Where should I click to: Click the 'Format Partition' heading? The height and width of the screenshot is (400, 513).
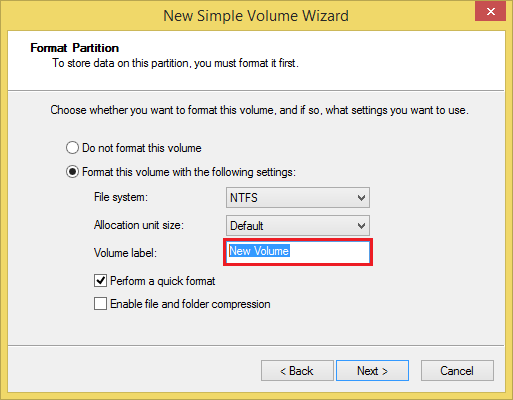[x=75, y=48]
